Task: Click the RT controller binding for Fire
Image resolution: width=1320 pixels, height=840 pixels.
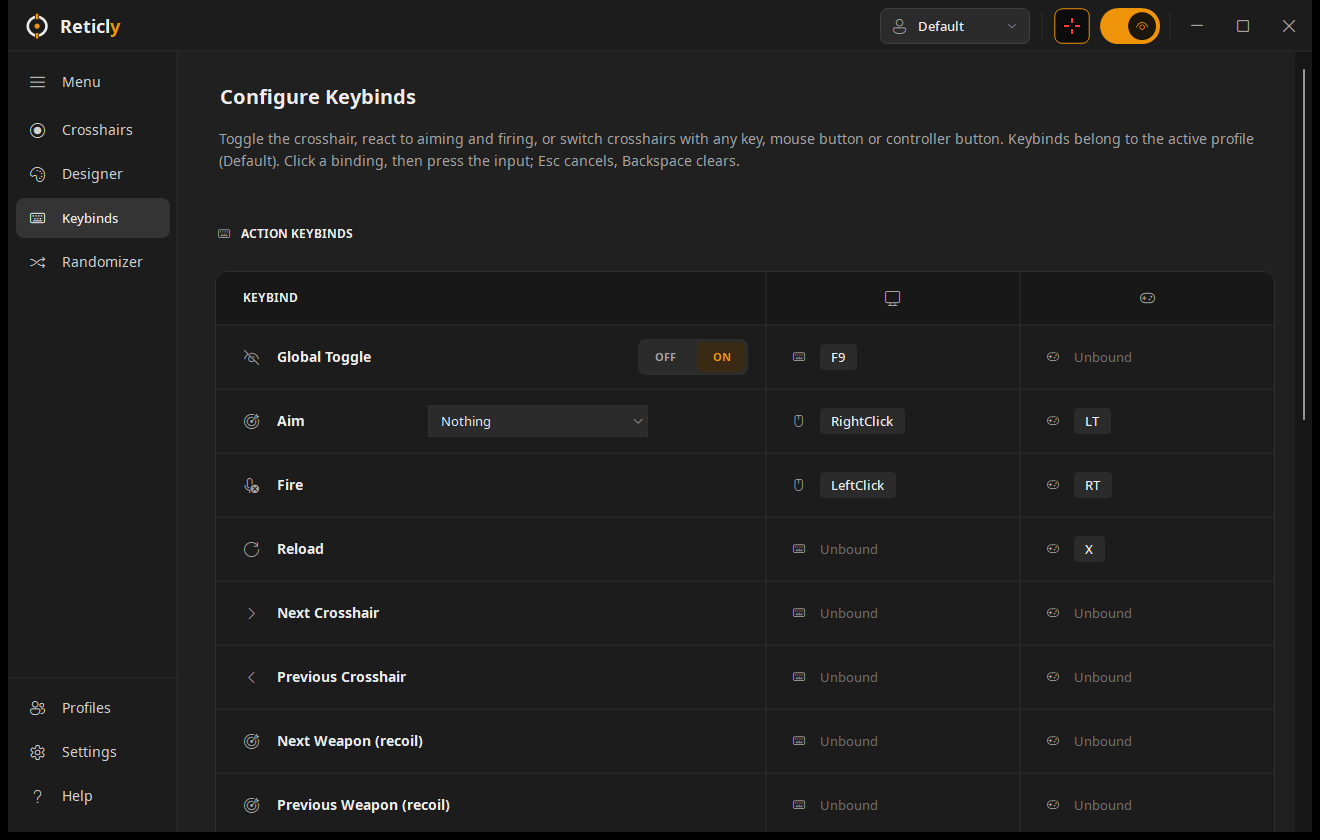Action: pyautogui.click(x=1092, y=485)
